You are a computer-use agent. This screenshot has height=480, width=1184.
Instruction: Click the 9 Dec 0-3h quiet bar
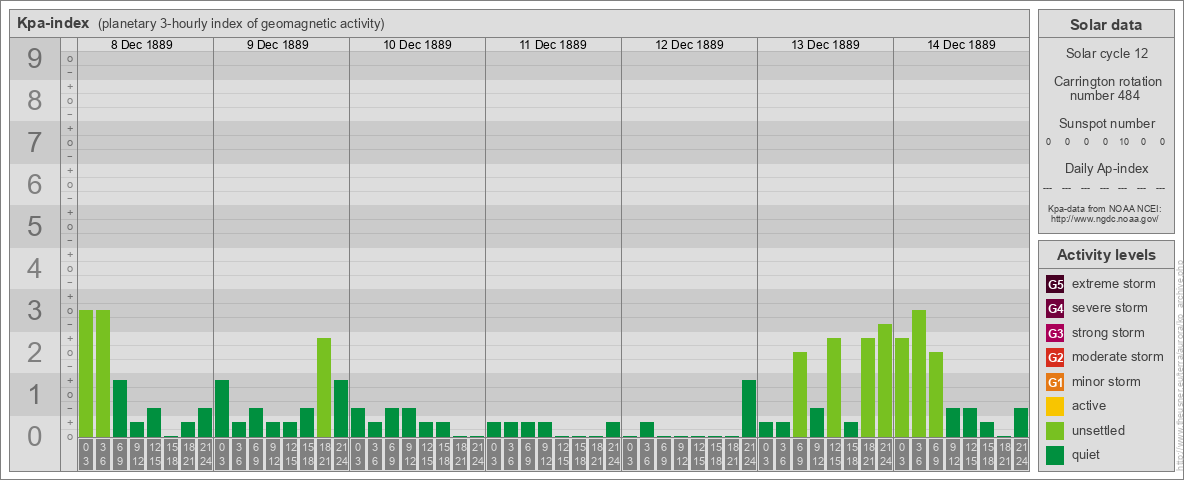(x=222, y=408)
